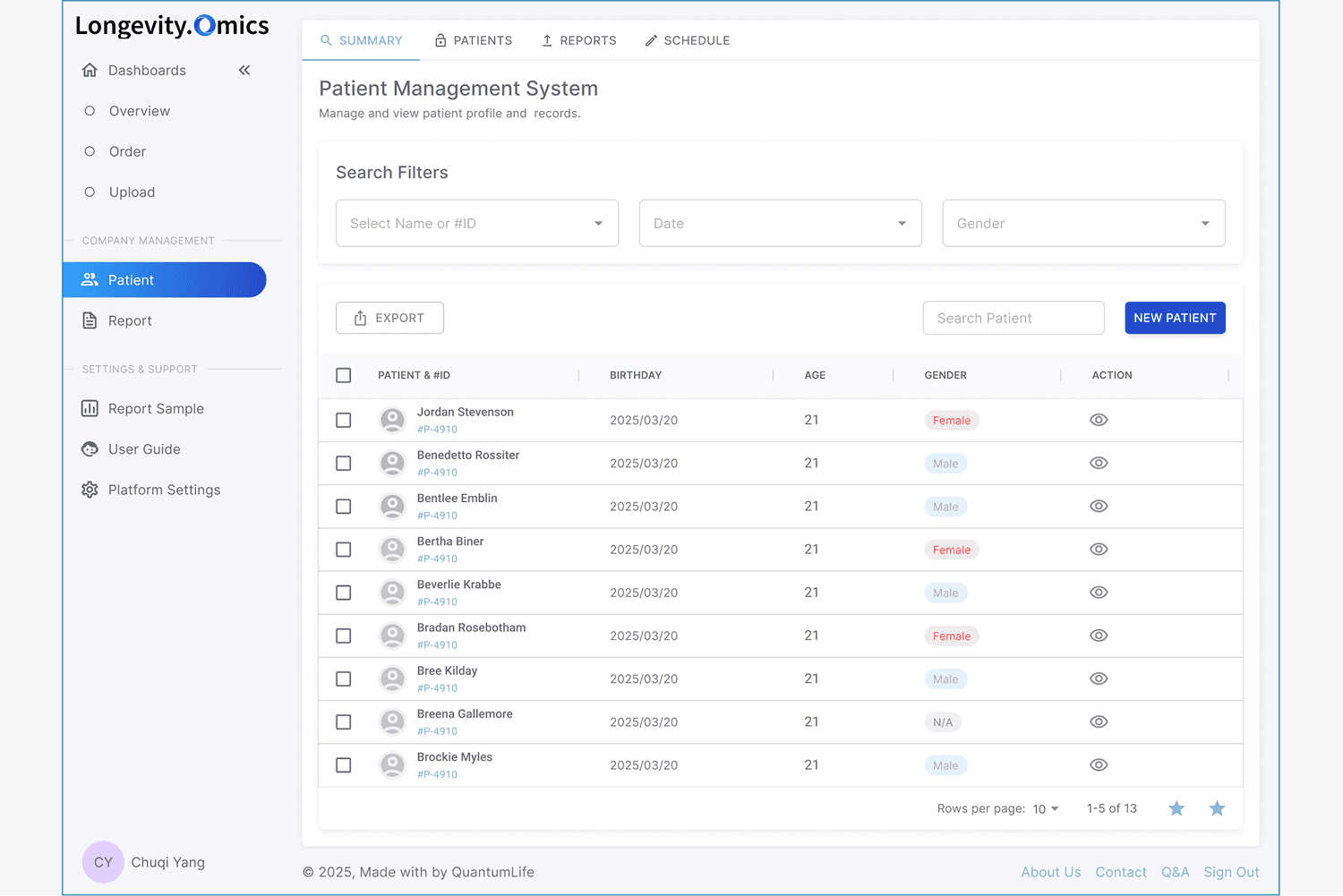Image resolution: width=1343 pixels, height=896 pixels.
Task: View Jordan Stevenson's record via eye icon
Action: pos(1099,420)
